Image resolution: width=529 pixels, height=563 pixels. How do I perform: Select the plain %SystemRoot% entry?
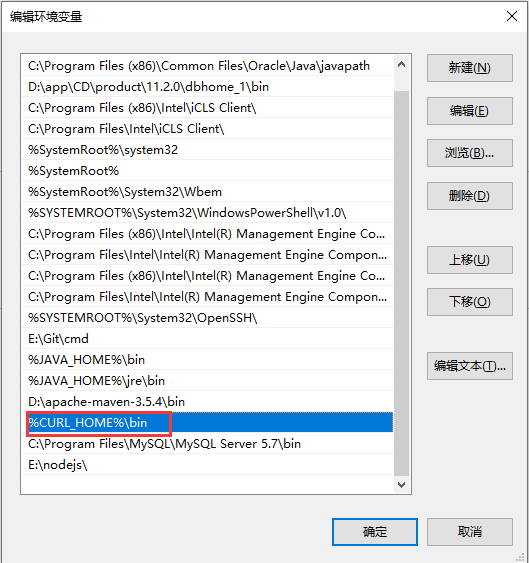(x=207, y=171)
